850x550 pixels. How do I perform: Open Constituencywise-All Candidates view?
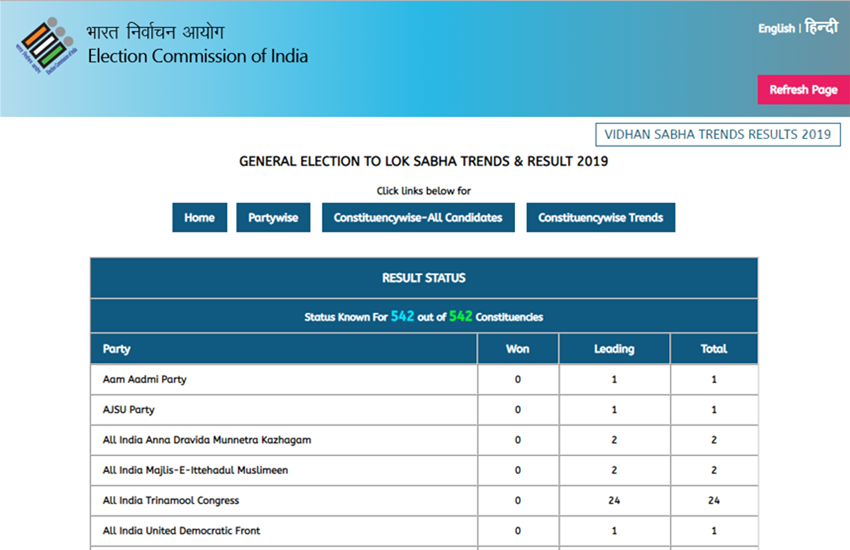418,218
